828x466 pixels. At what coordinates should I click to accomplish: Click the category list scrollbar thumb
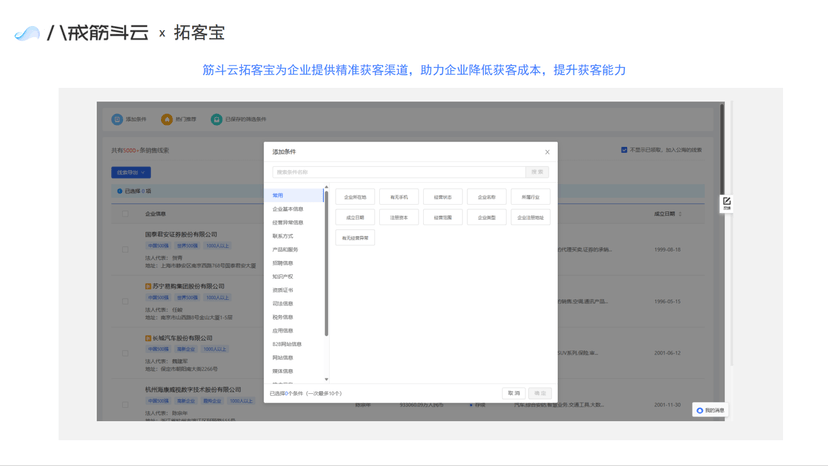(x=326, y=263)
